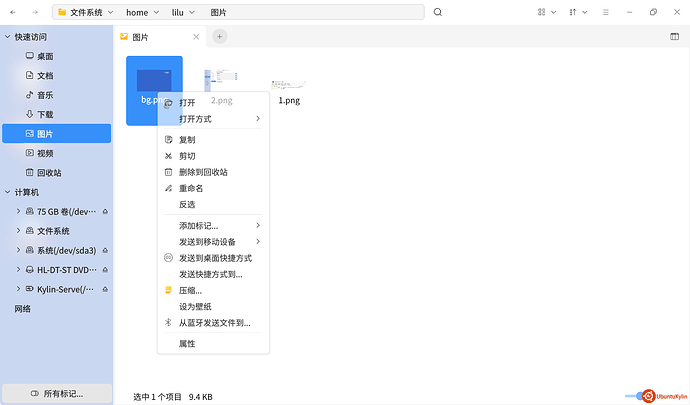Choose 删除到回收站 in the context menu

click(213, 172)
